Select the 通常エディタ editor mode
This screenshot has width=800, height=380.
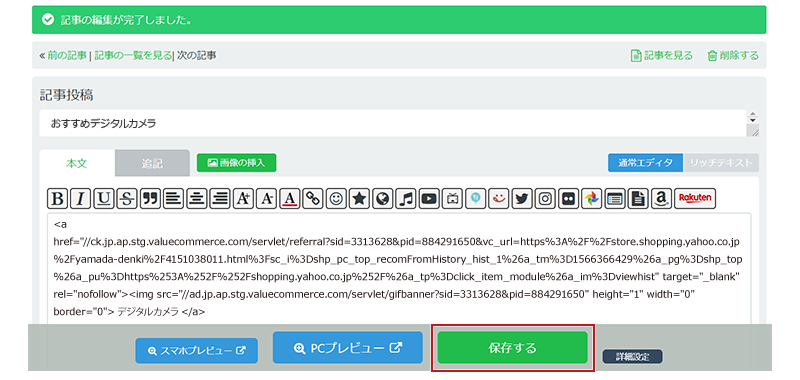(x=645, y=163)
